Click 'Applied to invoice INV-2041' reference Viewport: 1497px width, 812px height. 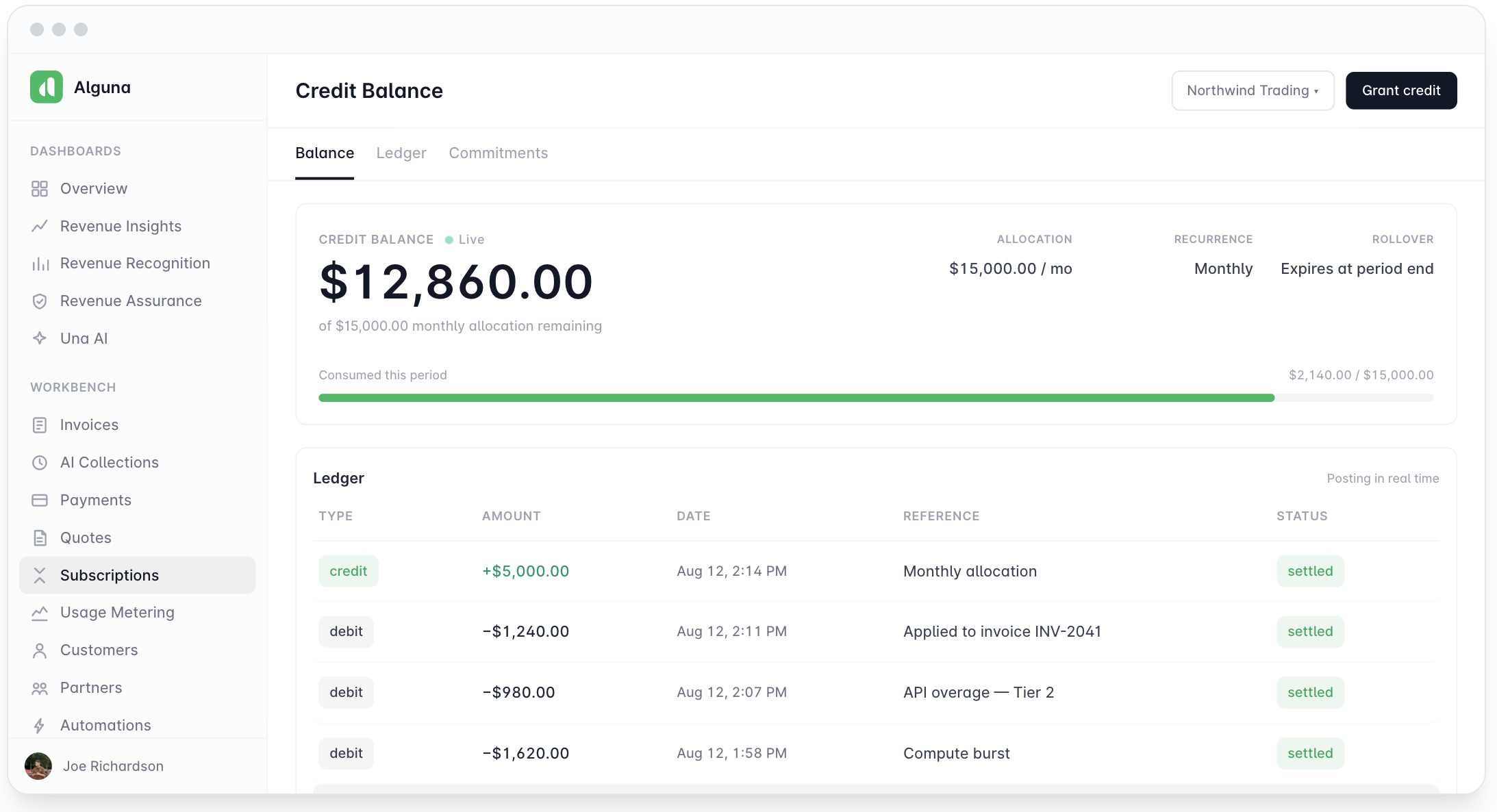coord(1002,631)
